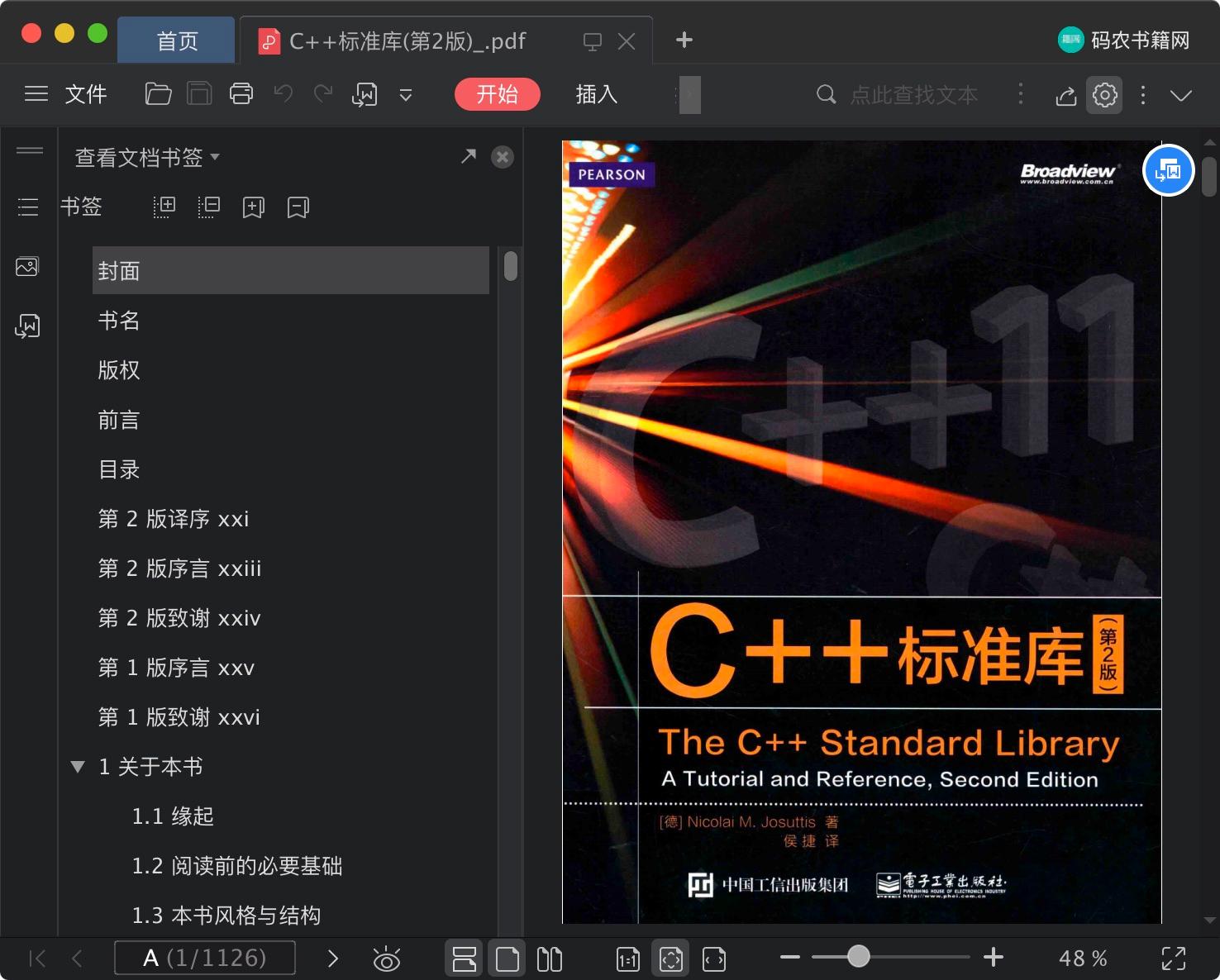Click the 点此查找文本 search field
This screenshot has height=980, width=1220.
tap(913, 95)
